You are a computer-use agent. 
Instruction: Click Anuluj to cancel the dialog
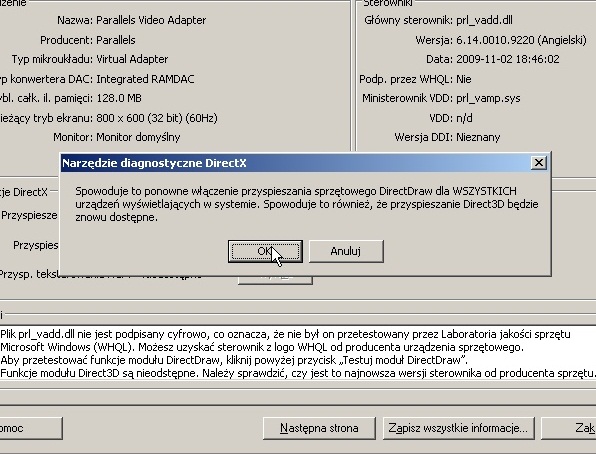[x=346, y=251]
